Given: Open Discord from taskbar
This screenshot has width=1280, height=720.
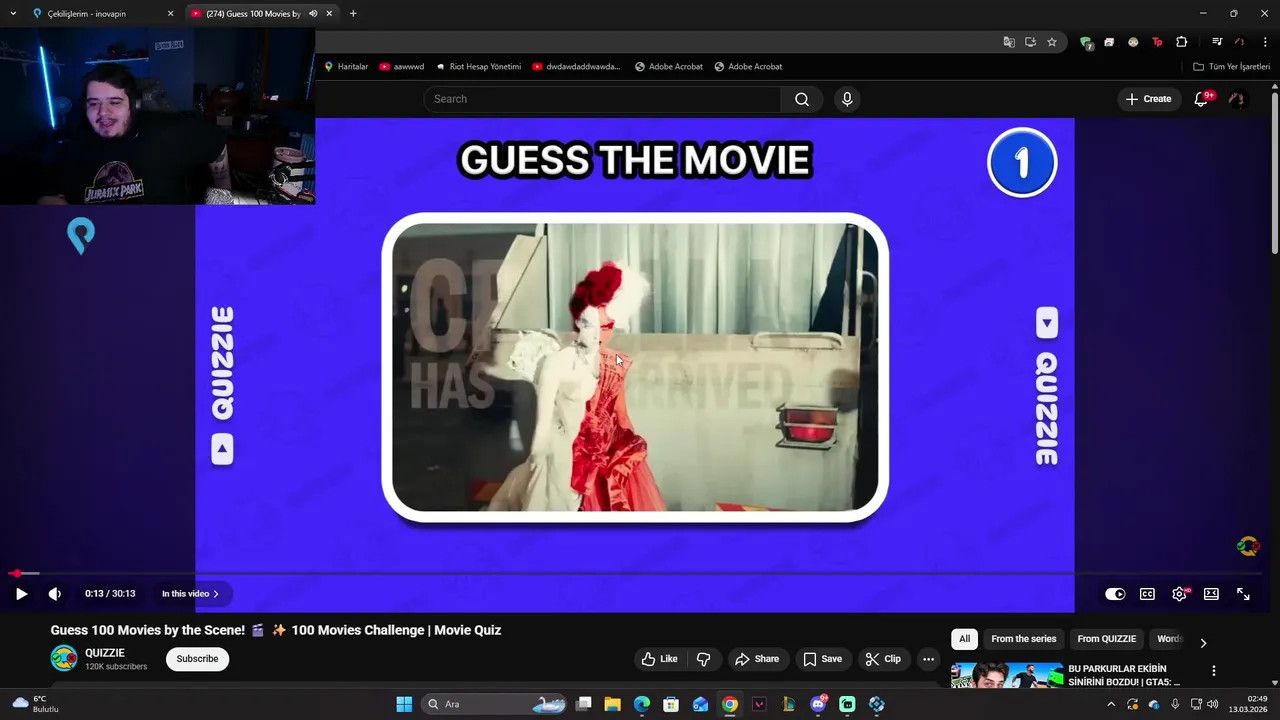Looking at the screenshot, I should pyautogui.click(x=818, y=704).
